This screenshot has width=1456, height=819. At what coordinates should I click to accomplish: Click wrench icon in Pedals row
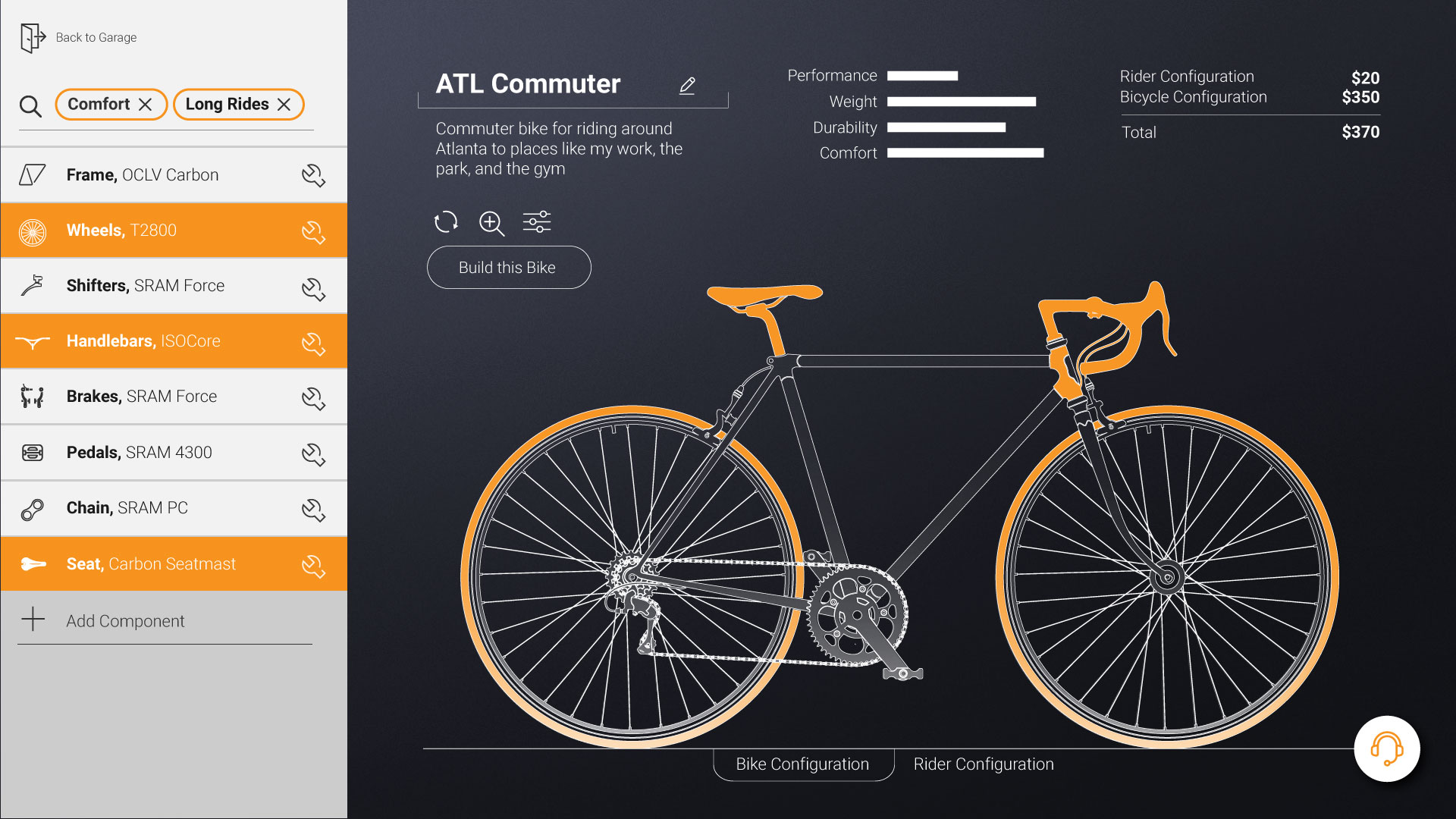313,453
